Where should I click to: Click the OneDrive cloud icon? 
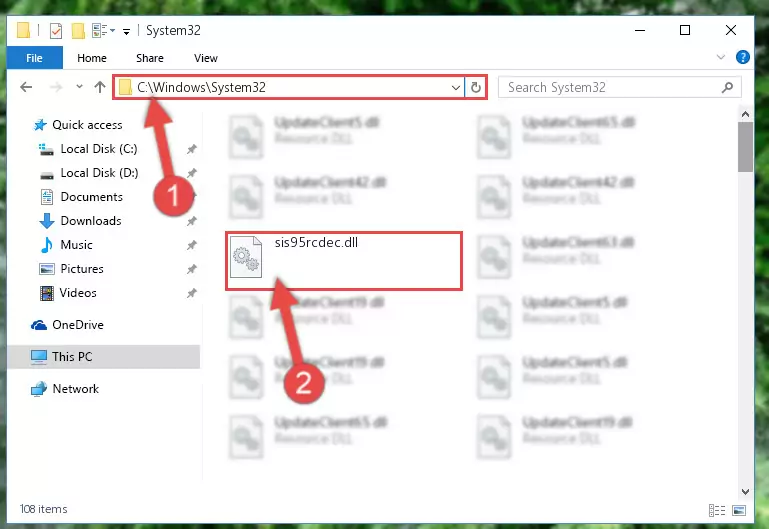(39, 325)
